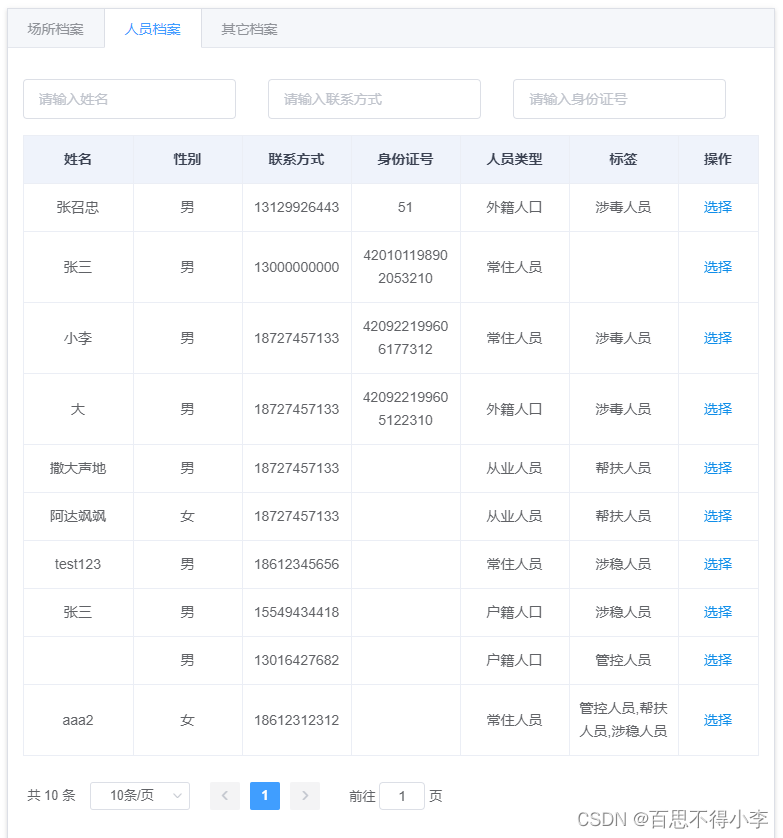Select 选择 for 撒大声地

(x=717, y=468)
